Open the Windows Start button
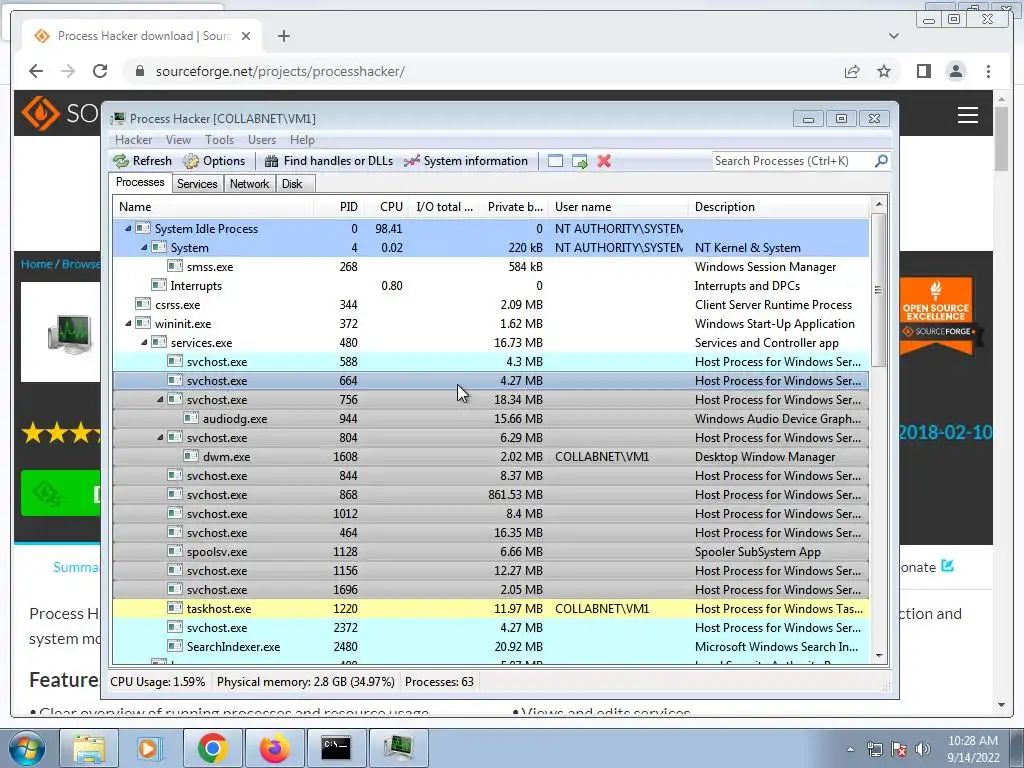 (x=27, y=748)
